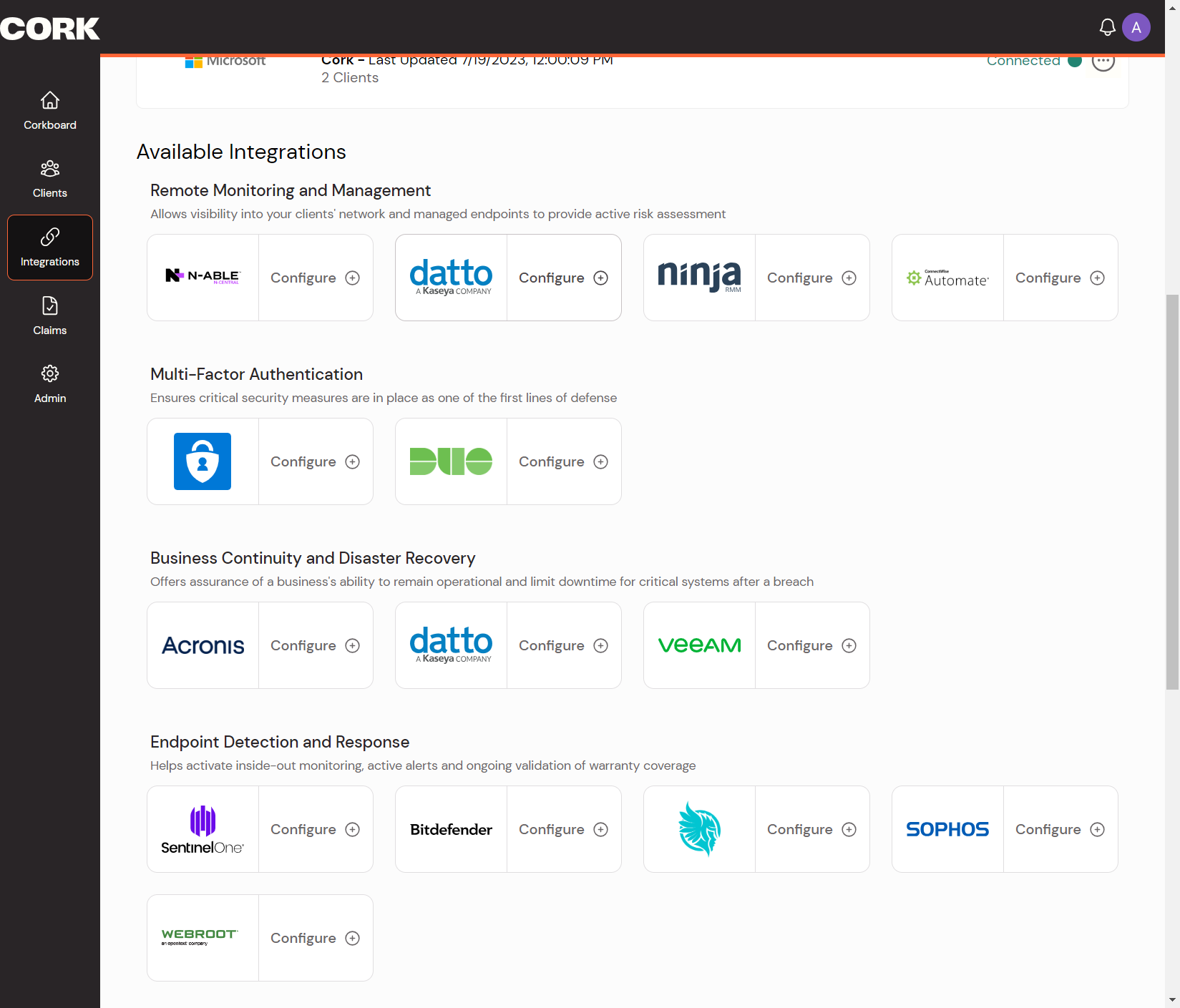Configure NinjaRMM integration

coord(811,278)
